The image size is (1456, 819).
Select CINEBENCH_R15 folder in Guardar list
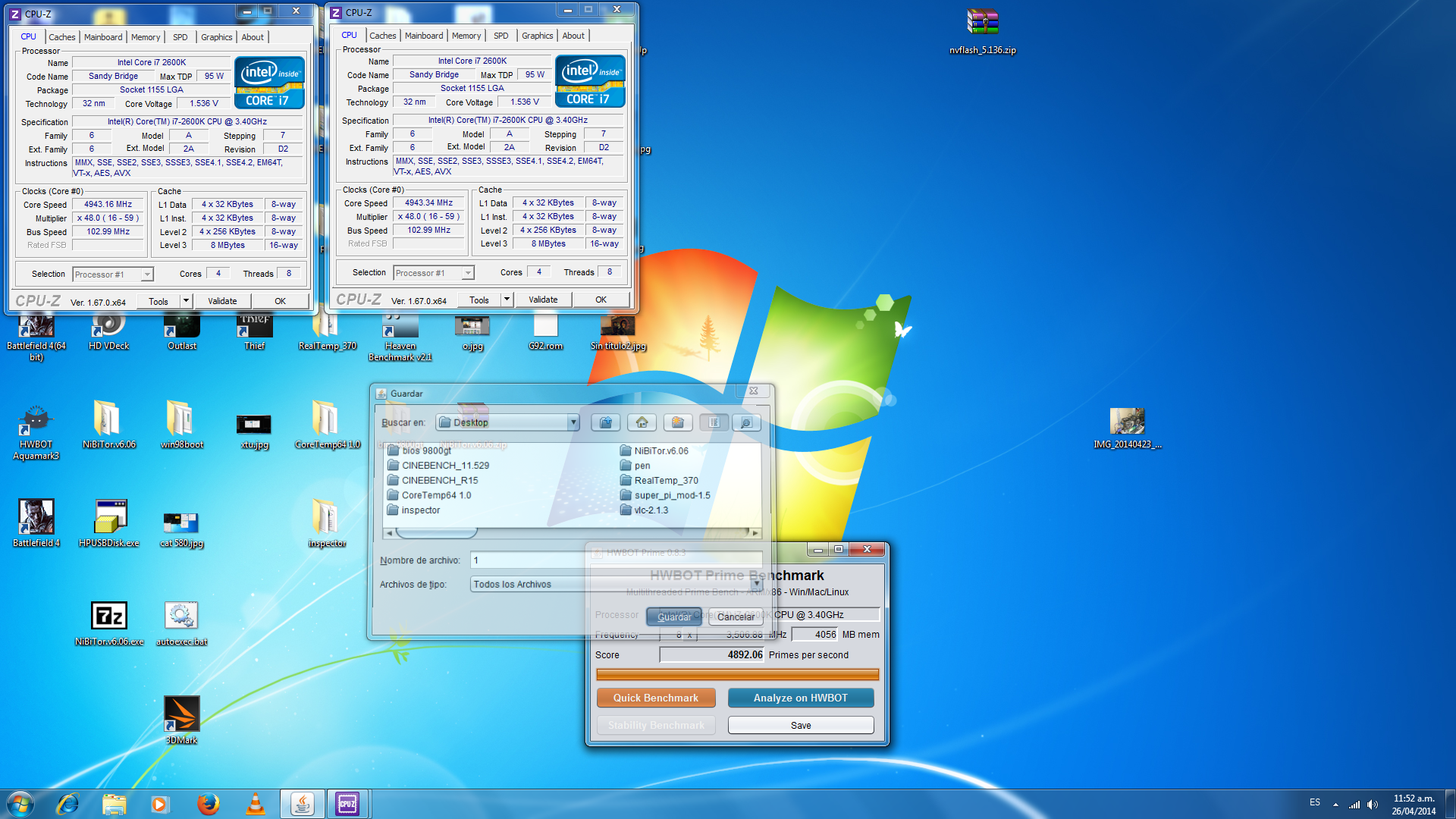tap(432, 480)
